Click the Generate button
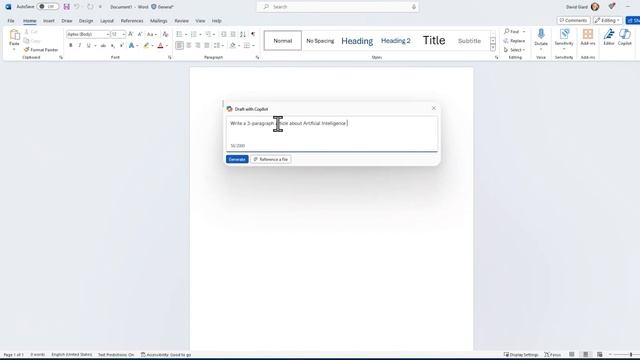The width and height of the screenshot is (640, 360). (x=237, y=159)
